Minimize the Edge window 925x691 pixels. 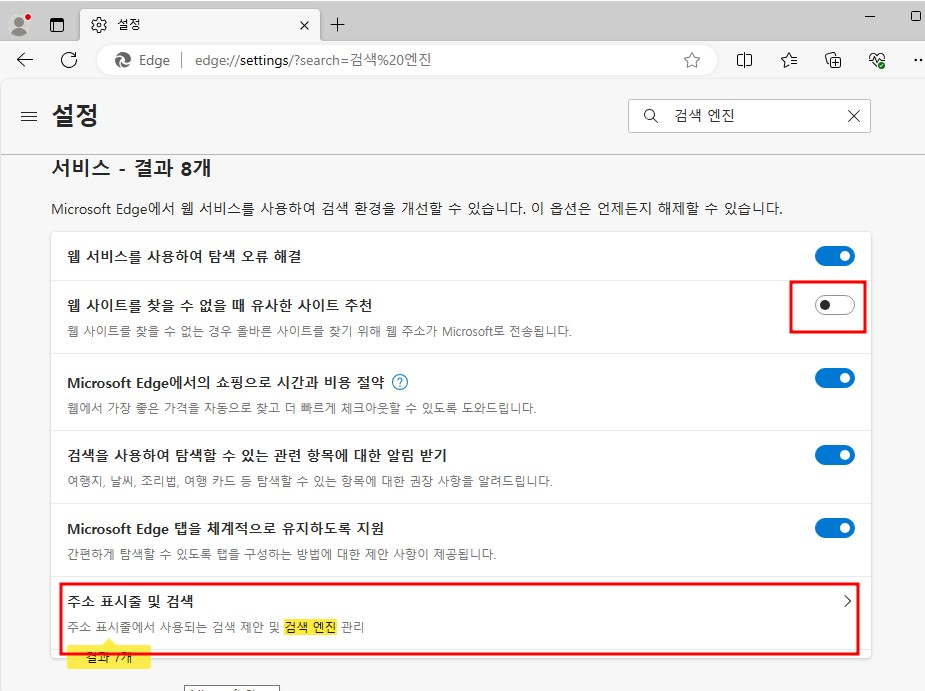[x=870, y=17]
